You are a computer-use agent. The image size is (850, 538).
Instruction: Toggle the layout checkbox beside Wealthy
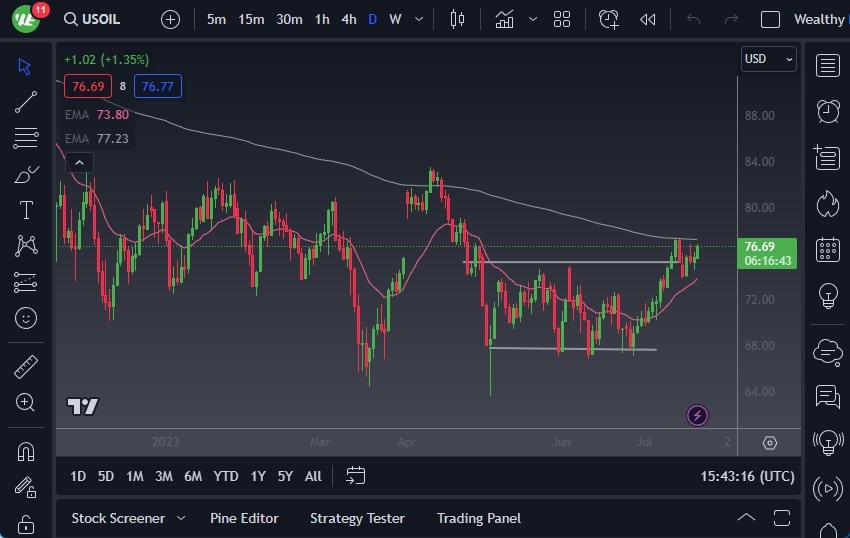770,19
